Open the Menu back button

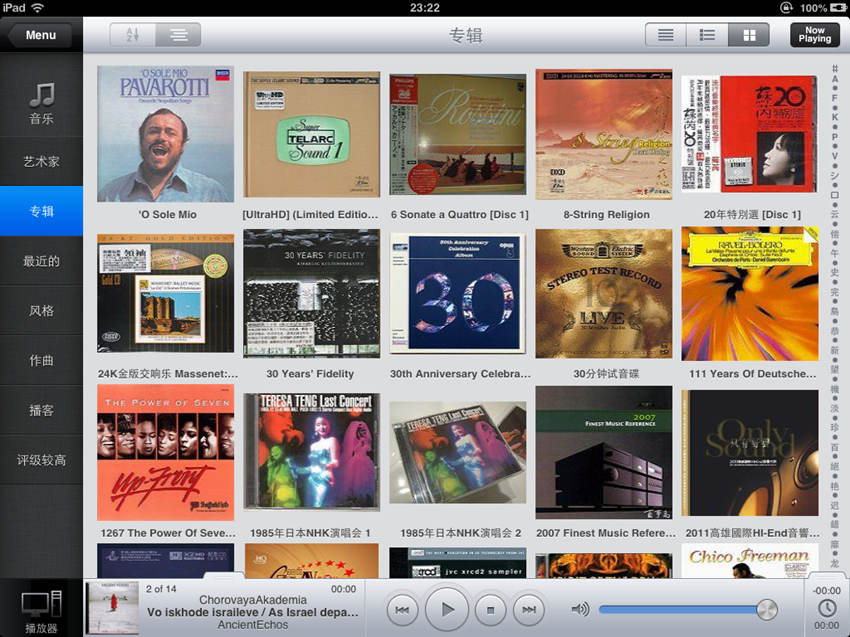pyautogui.click(x=41, y=35)
